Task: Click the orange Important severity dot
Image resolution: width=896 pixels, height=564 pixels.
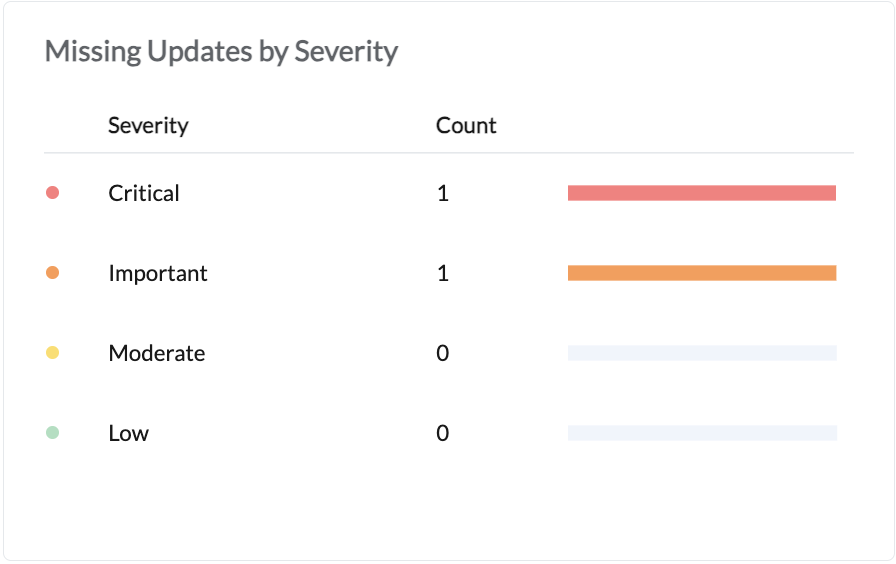Action: 53,273
